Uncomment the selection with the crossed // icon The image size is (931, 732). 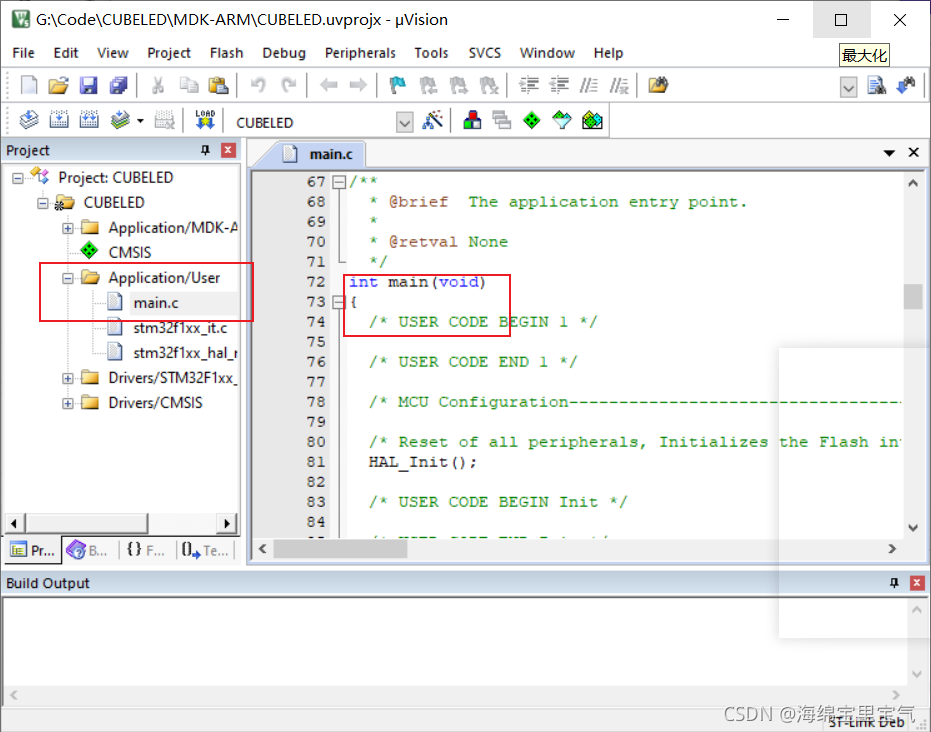tap(619, 85)
